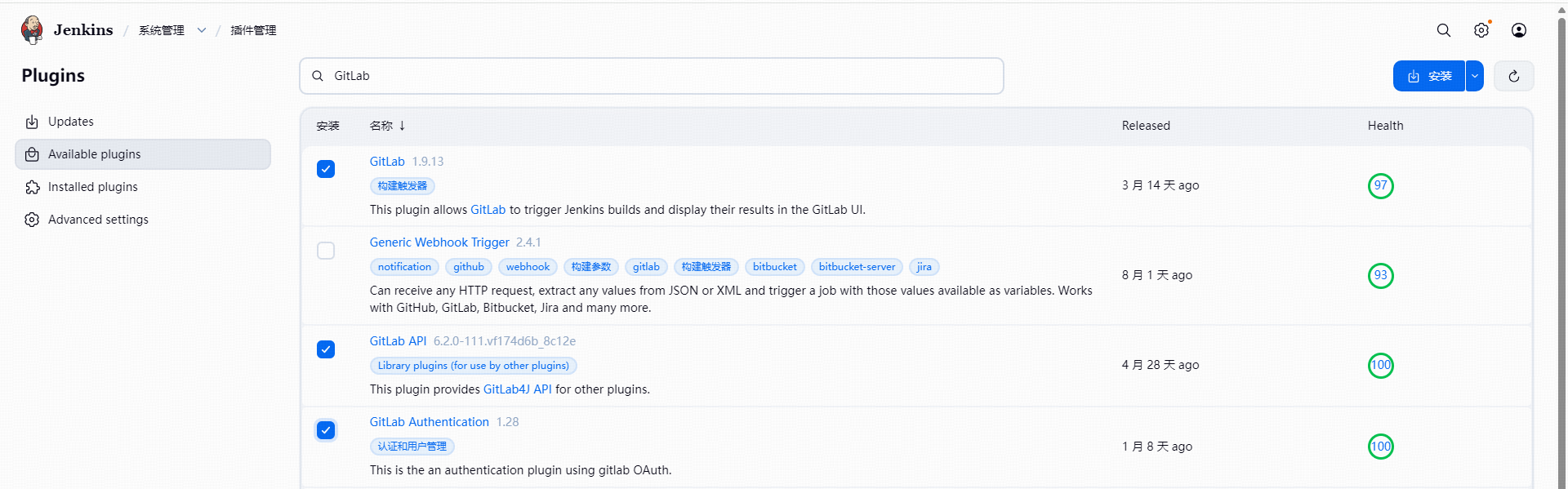Click the github tag
The image size is (1568, 489).
click(469, 267)
